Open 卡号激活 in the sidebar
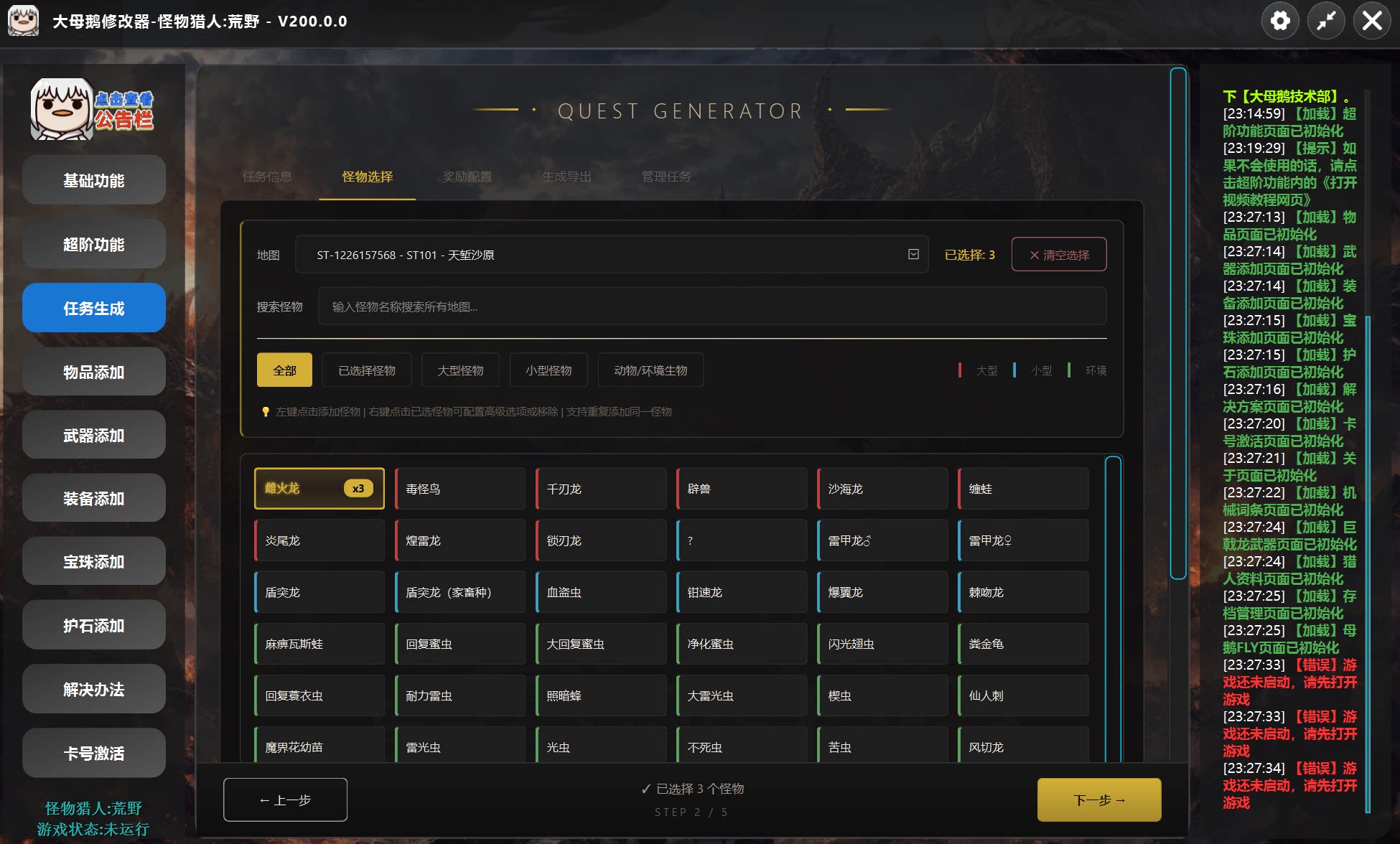This screenshot has height=844, width=1400. coord(94,753)
